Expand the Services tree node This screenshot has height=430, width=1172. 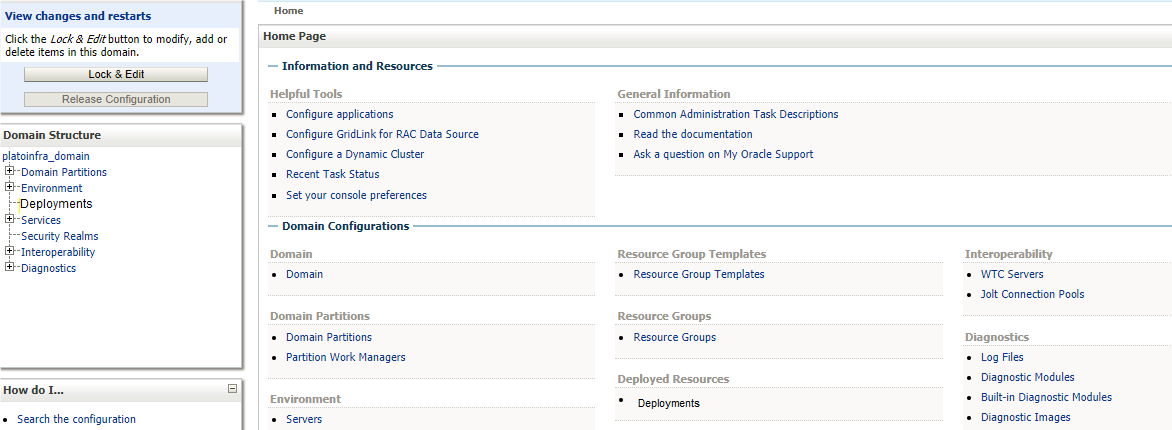pos(9,219)
